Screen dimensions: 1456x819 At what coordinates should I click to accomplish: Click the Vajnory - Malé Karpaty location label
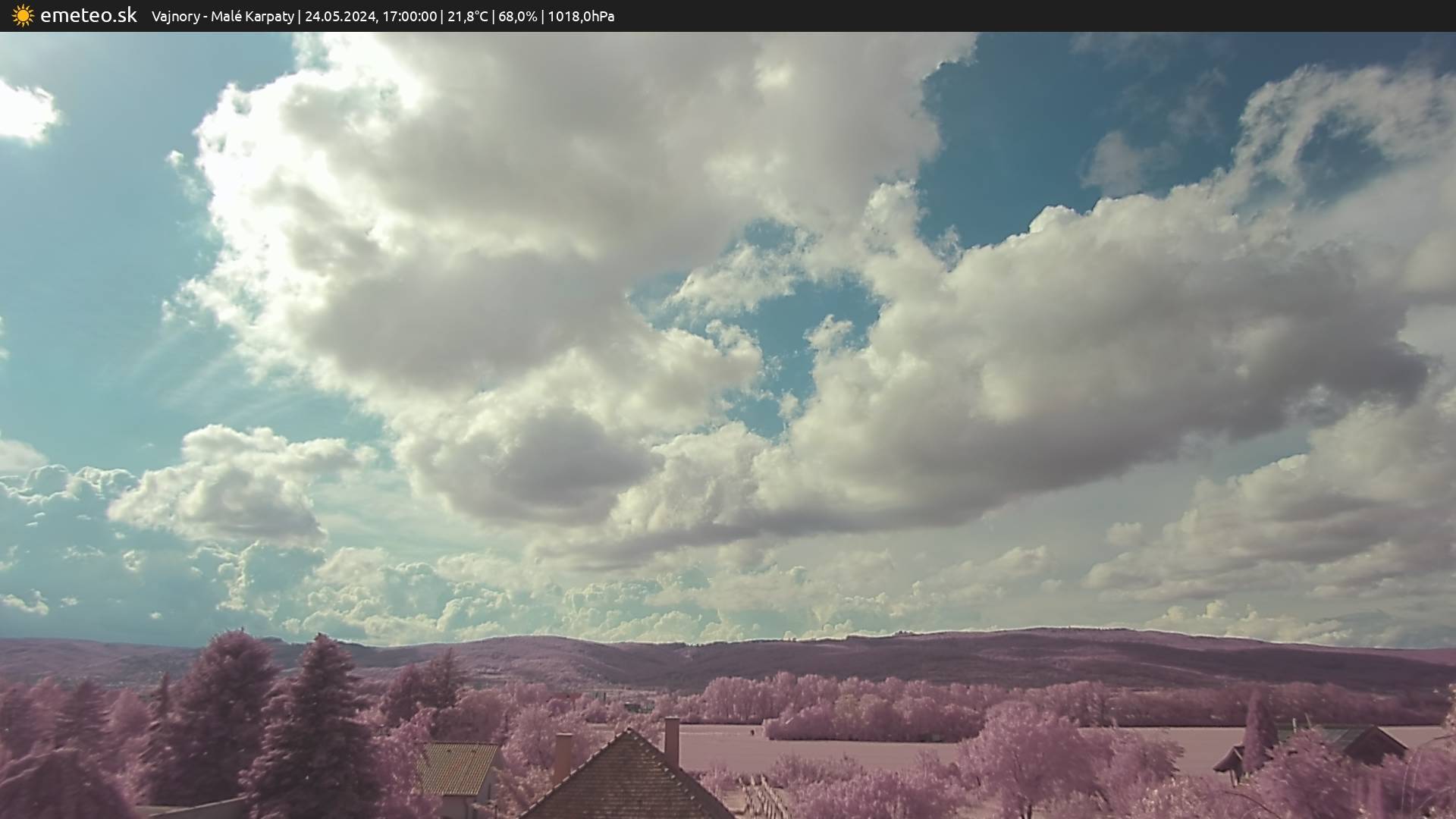[222, 17]
